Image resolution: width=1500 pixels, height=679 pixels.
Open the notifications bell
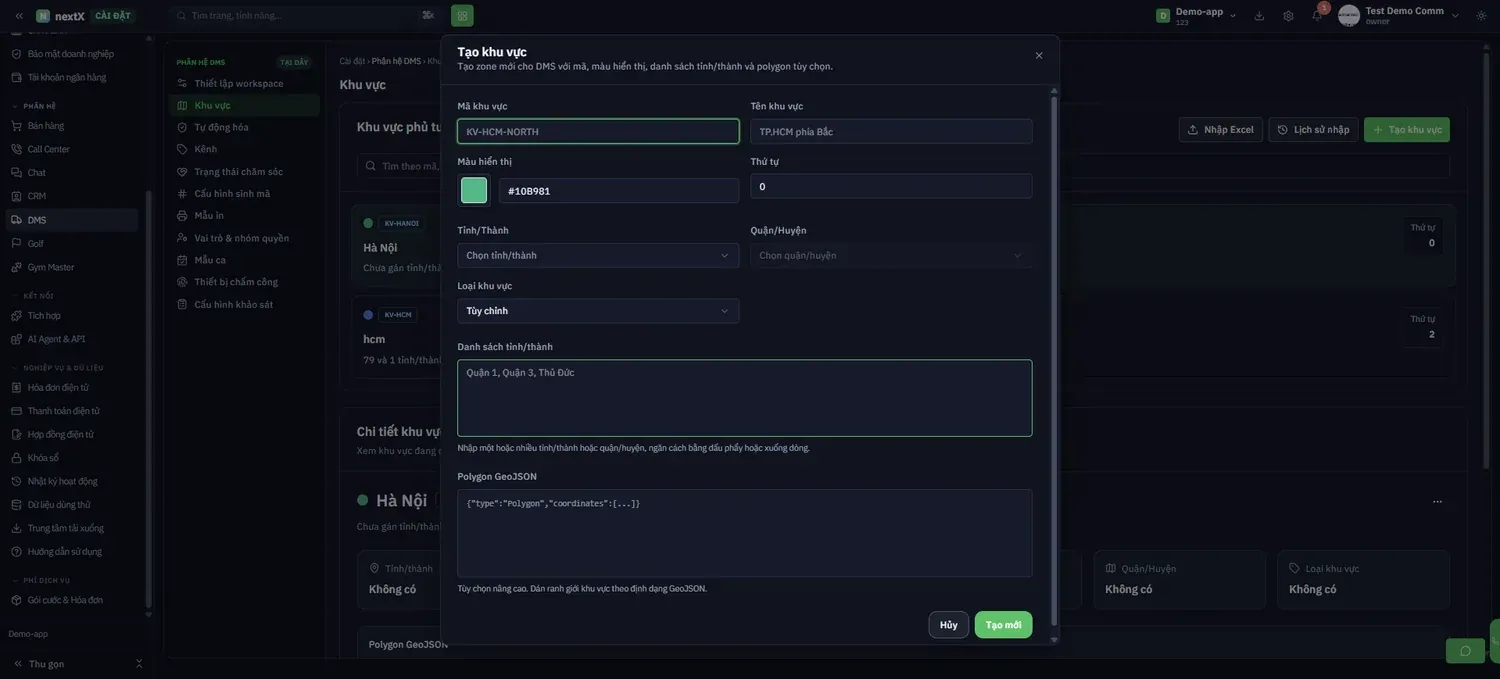coord(1317,15)
